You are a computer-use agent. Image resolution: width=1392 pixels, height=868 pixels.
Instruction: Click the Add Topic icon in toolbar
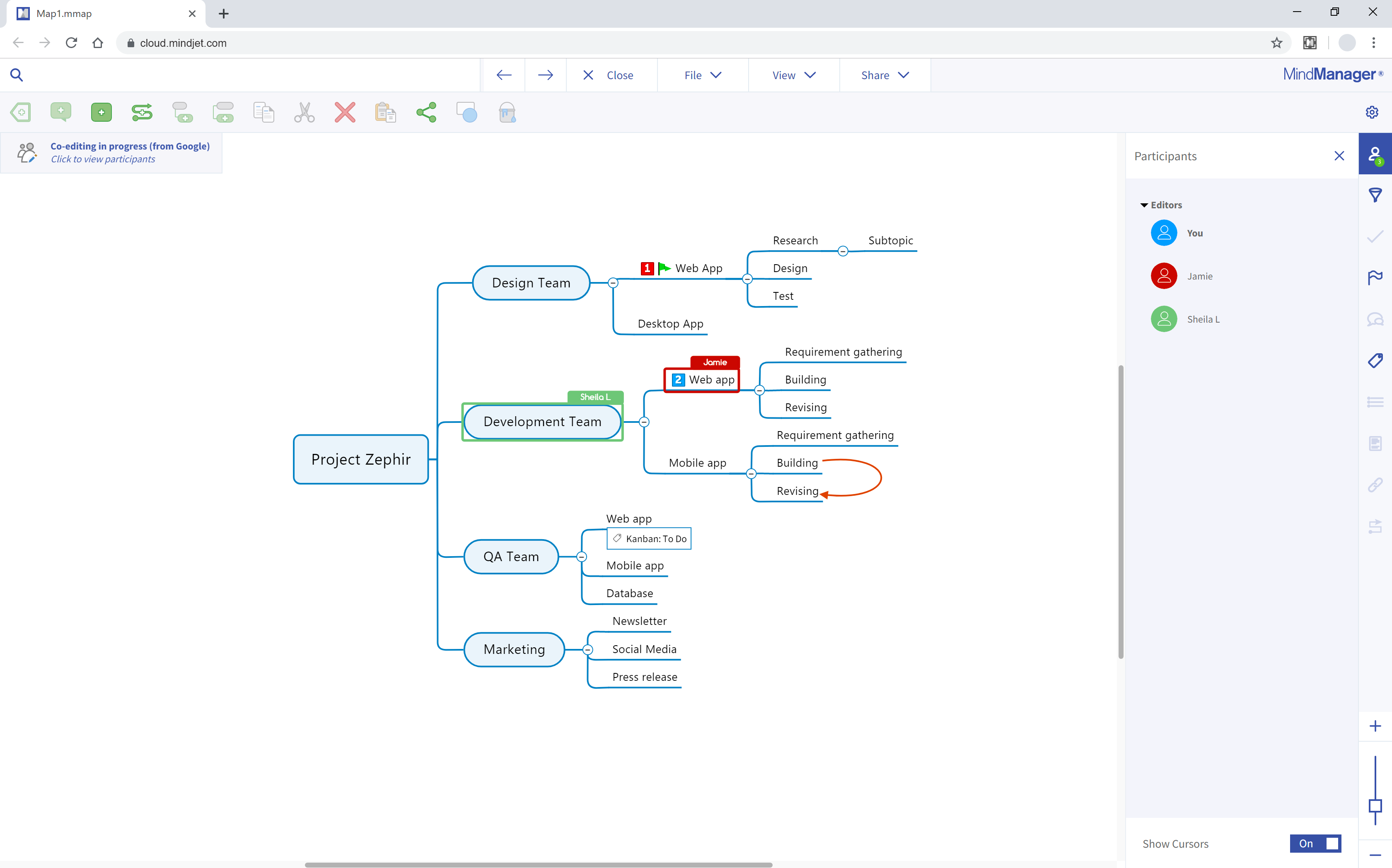pos(101,112)
